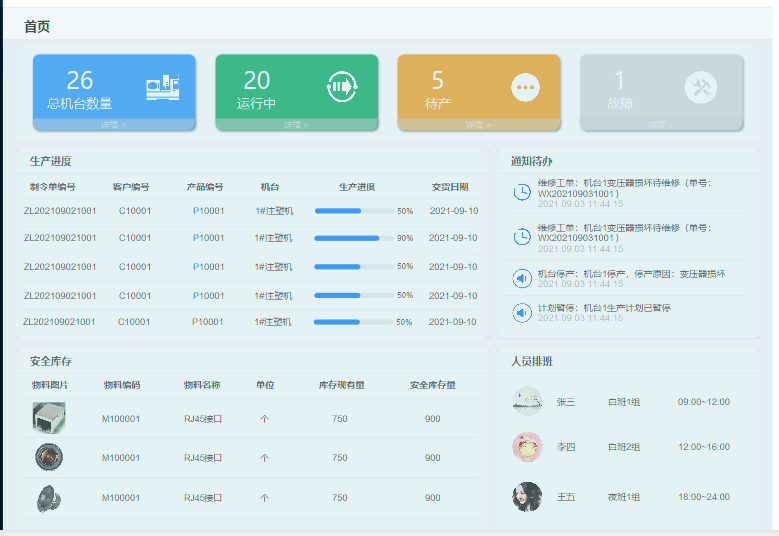Open 详情 on the green 运行中 card

[296, 125]
